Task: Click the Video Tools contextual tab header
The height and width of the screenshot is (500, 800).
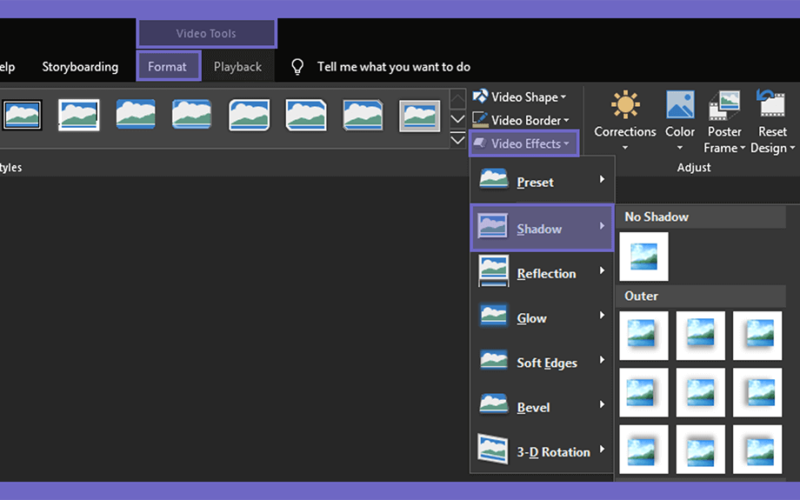Action: tap(206, 34)
